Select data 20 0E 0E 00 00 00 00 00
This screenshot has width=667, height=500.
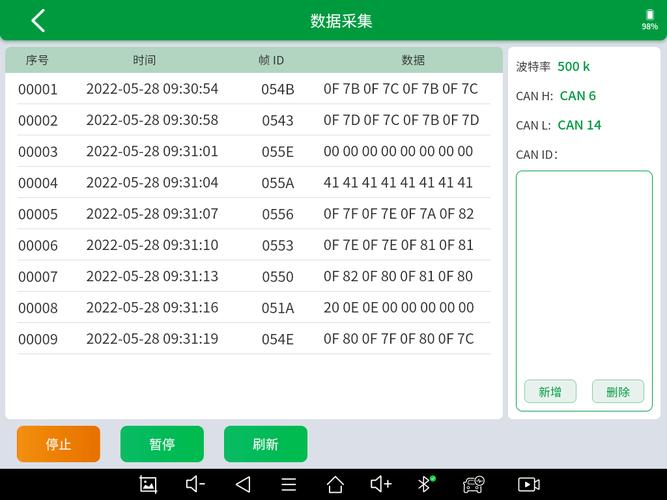point(399,308)
